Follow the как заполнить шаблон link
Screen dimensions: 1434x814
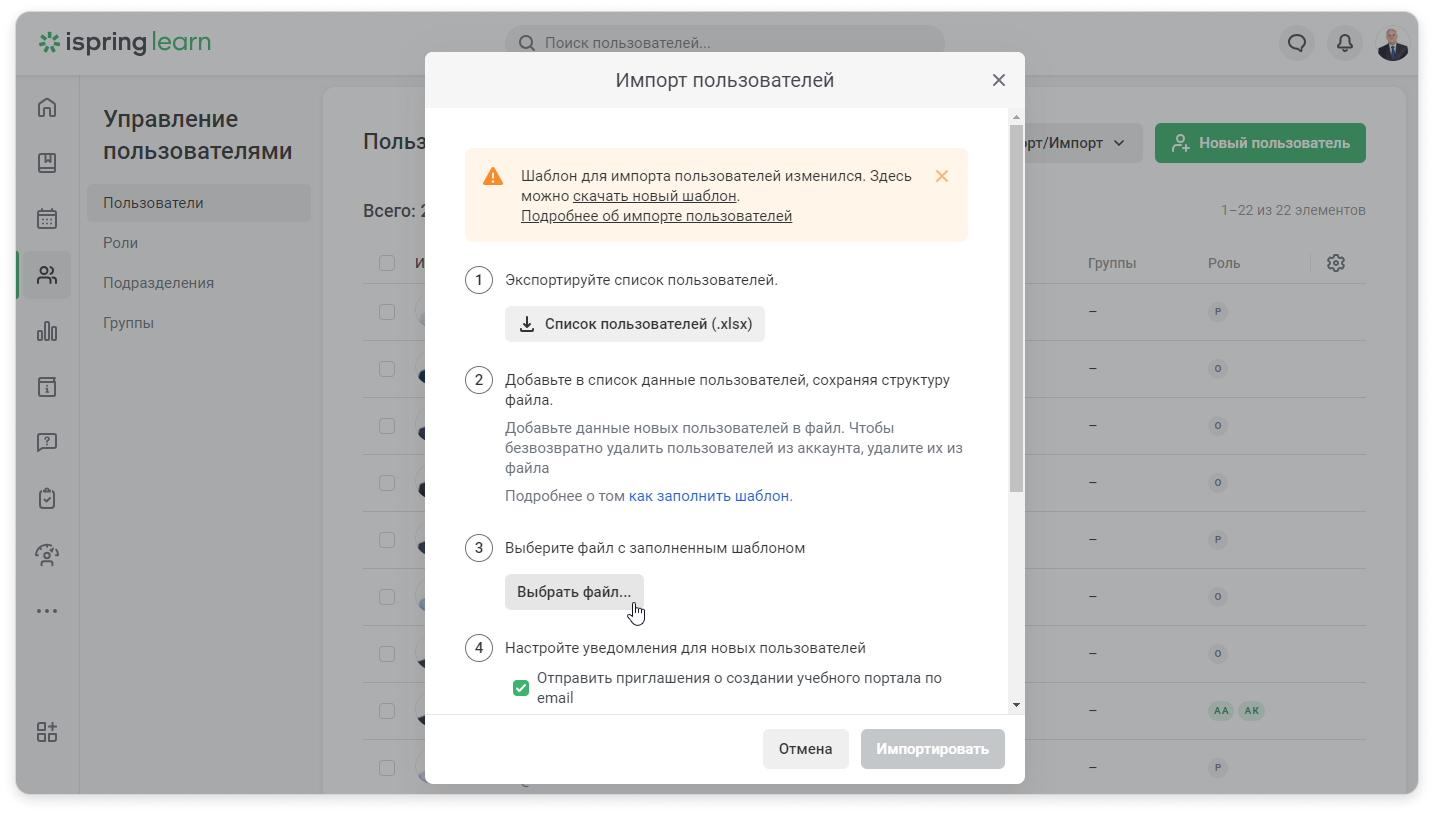click(x=709, y=496)
